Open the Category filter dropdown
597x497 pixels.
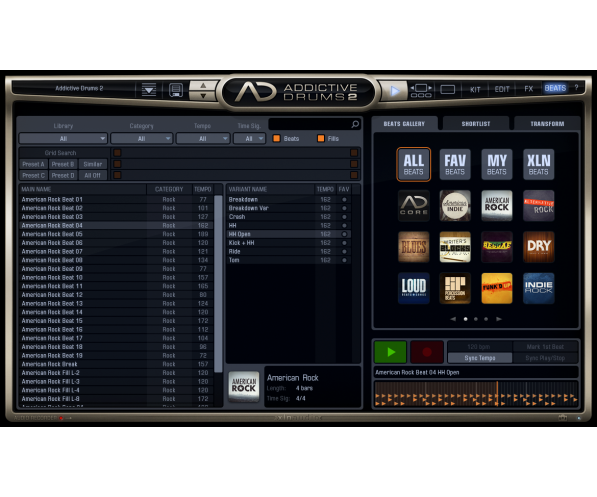click(x=142, y=139)
